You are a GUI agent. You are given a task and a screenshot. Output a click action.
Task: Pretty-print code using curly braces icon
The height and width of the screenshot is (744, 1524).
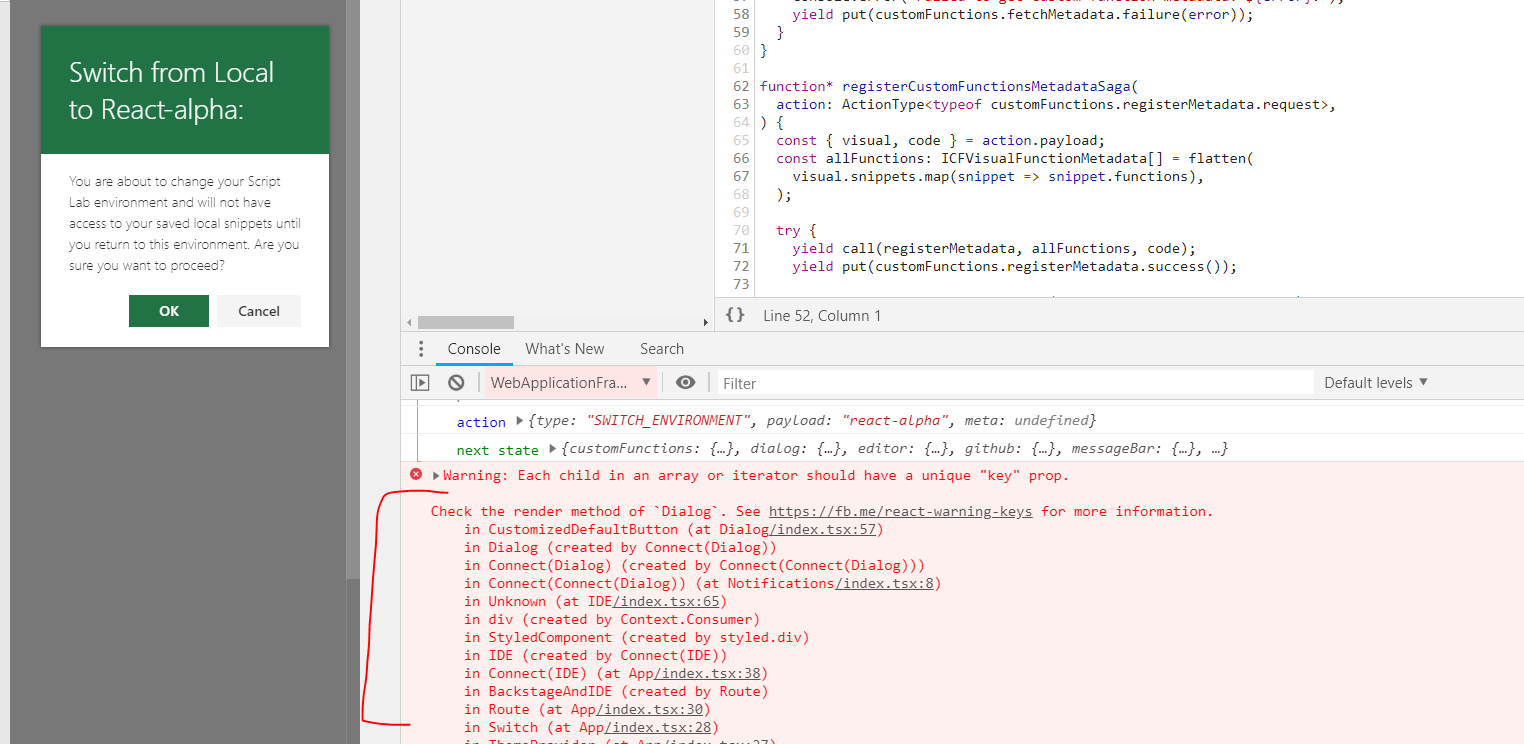(735, 314)
